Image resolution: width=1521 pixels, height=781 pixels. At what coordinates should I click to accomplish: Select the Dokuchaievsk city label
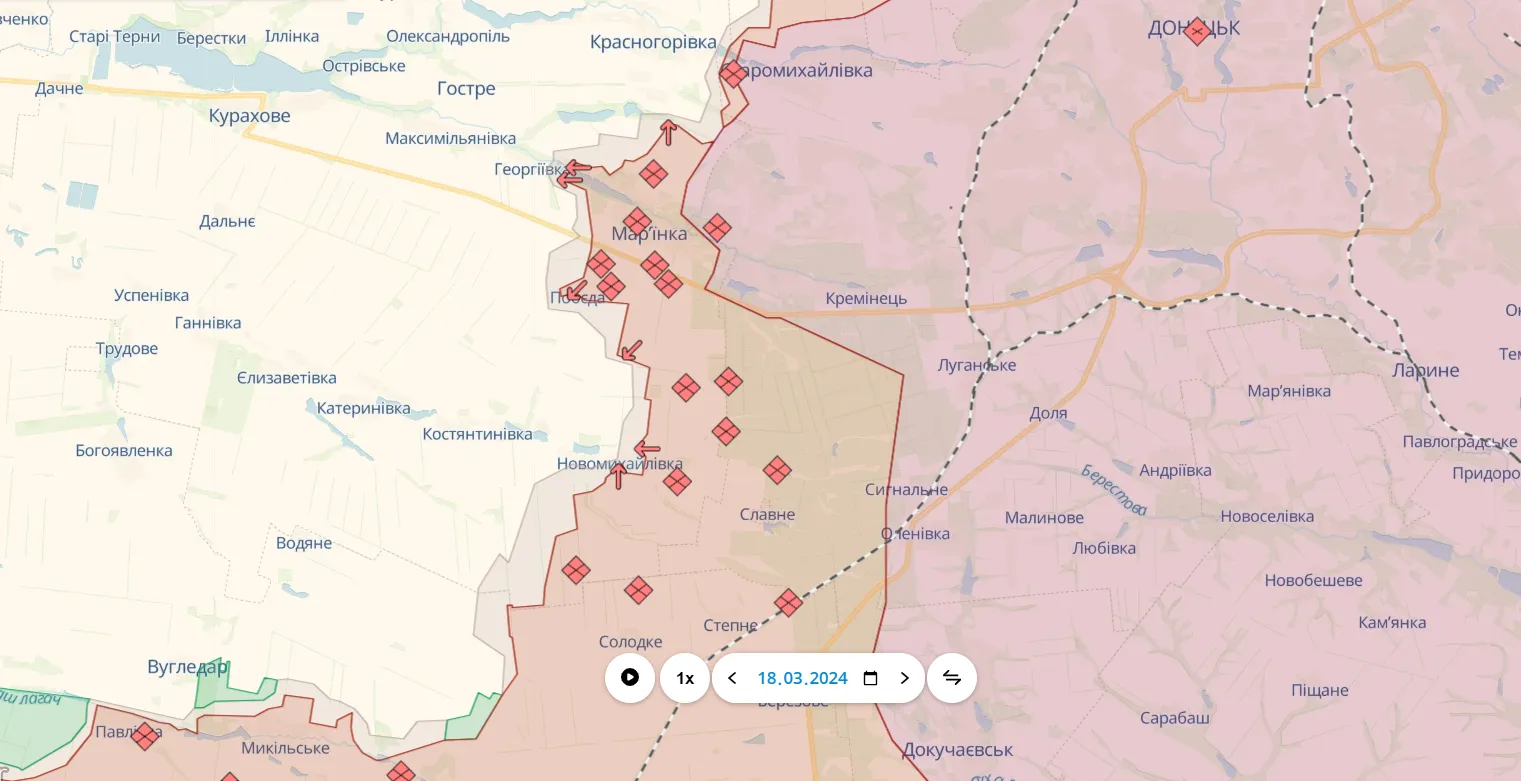click(957, 749)
